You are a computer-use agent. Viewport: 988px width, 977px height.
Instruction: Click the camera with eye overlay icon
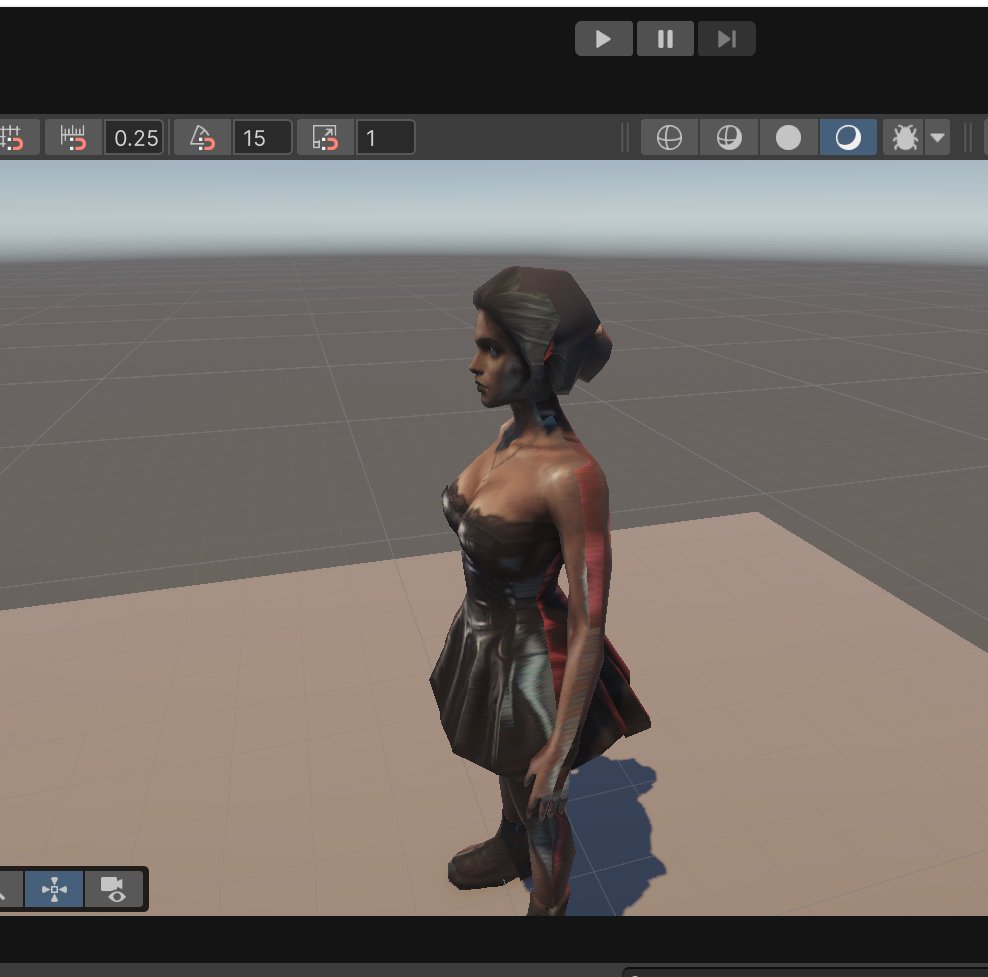pyautogui.click(x=113, y=889)
